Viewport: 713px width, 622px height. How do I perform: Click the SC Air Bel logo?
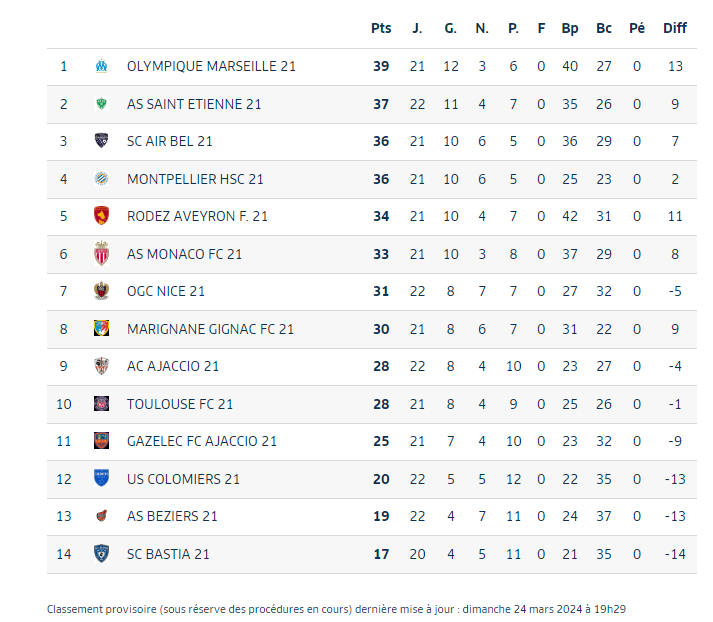coord(101,141)
